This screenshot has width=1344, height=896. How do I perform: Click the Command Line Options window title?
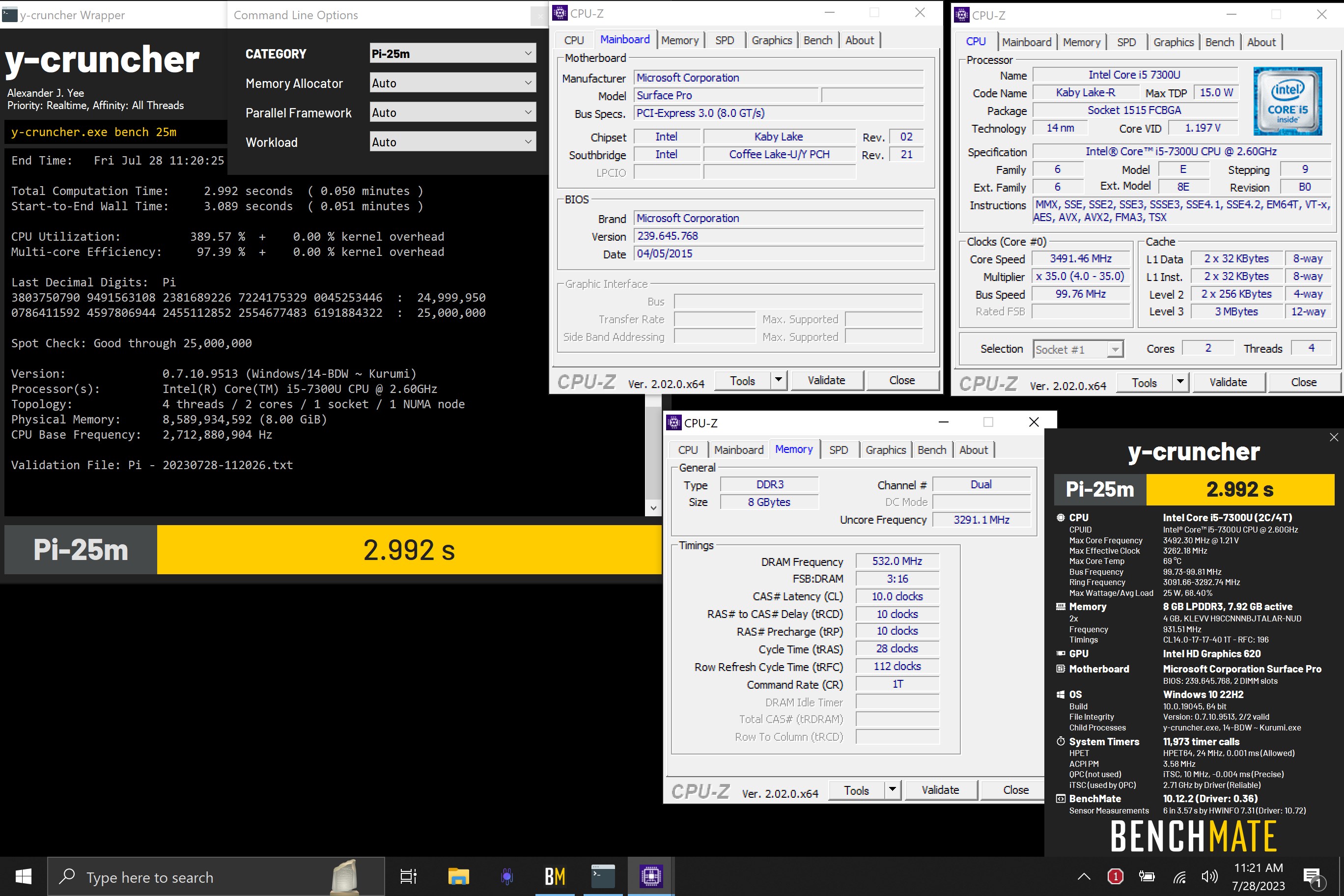point(295,15)
